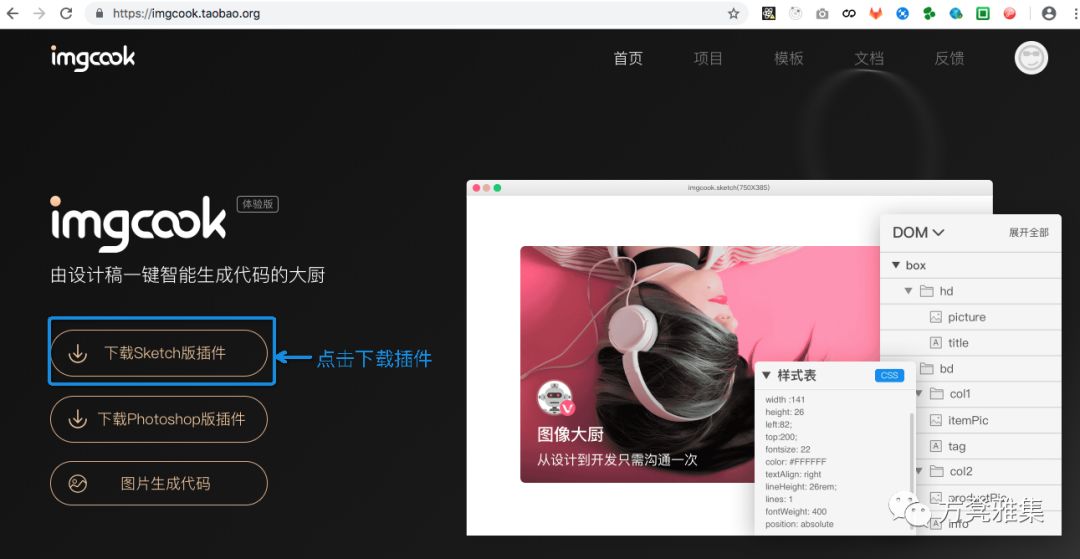Collapse the hd folder node
Viewport: 1080px width, 559px height.
click(x=908, y=291)
